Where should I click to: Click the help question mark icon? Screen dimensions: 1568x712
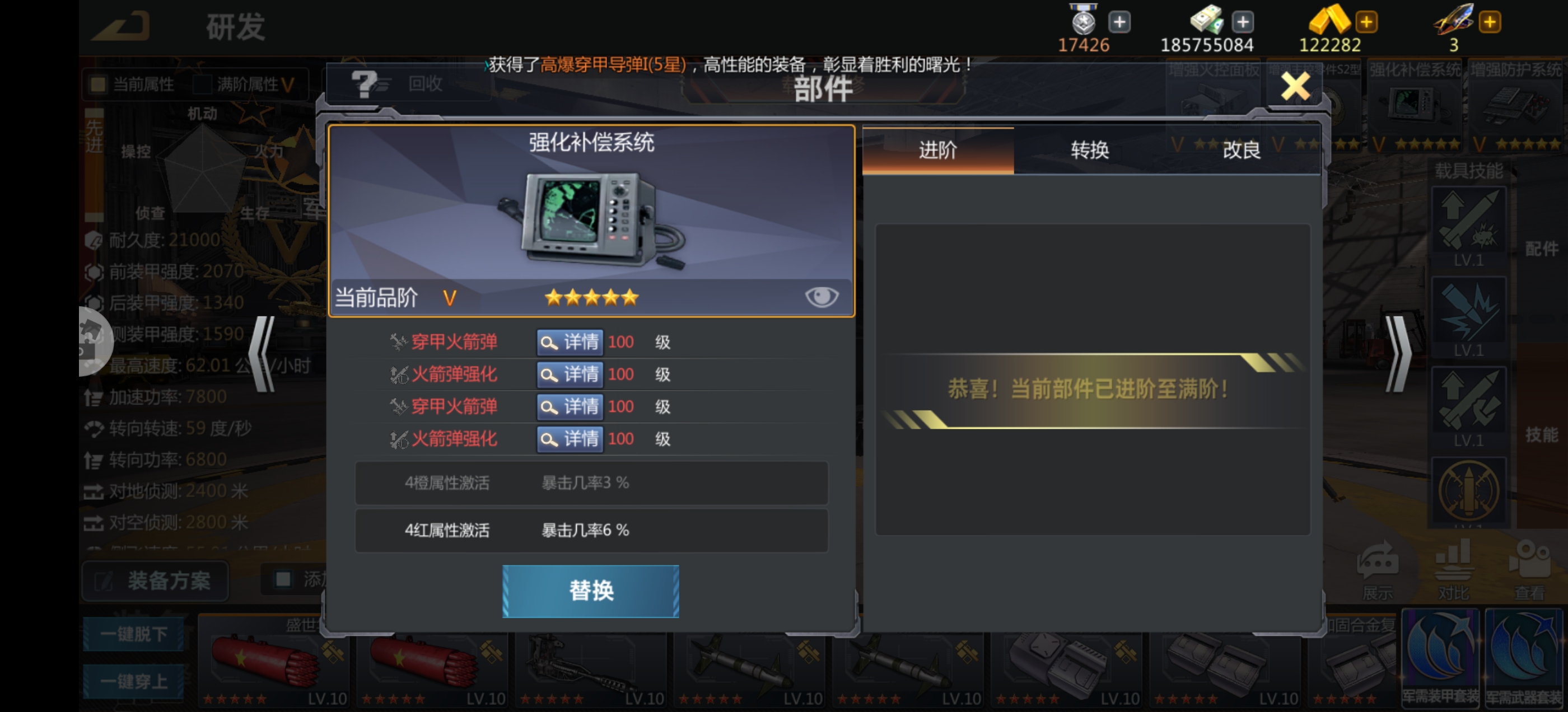[x=365, y=83]
